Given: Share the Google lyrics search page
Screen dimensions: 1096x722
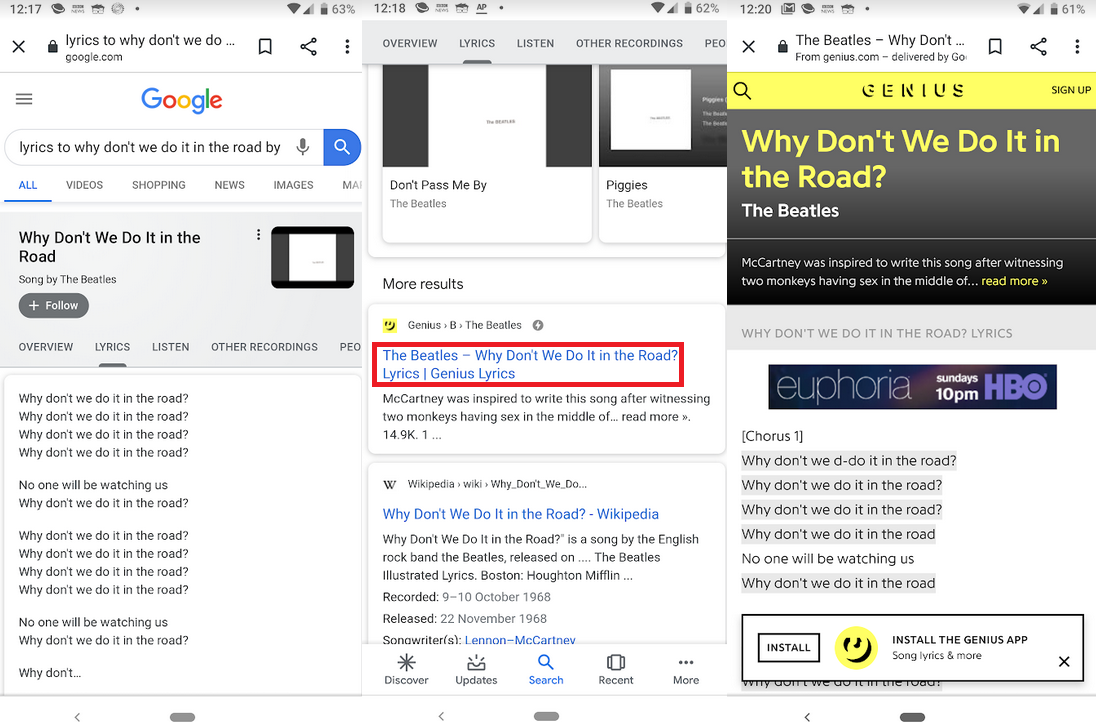Looking at the screenshot, I should coord(308,47).
